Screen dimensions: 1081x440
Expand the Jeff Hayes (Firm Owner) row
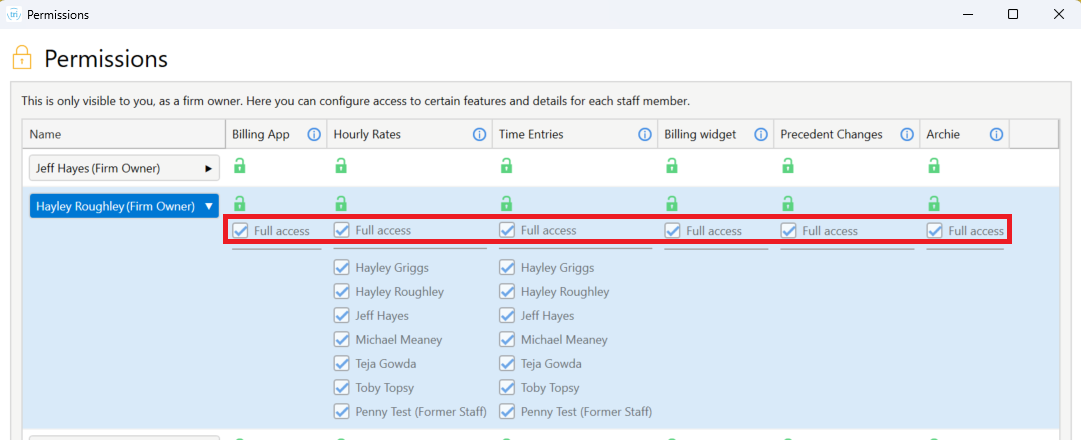coord(124,168)
